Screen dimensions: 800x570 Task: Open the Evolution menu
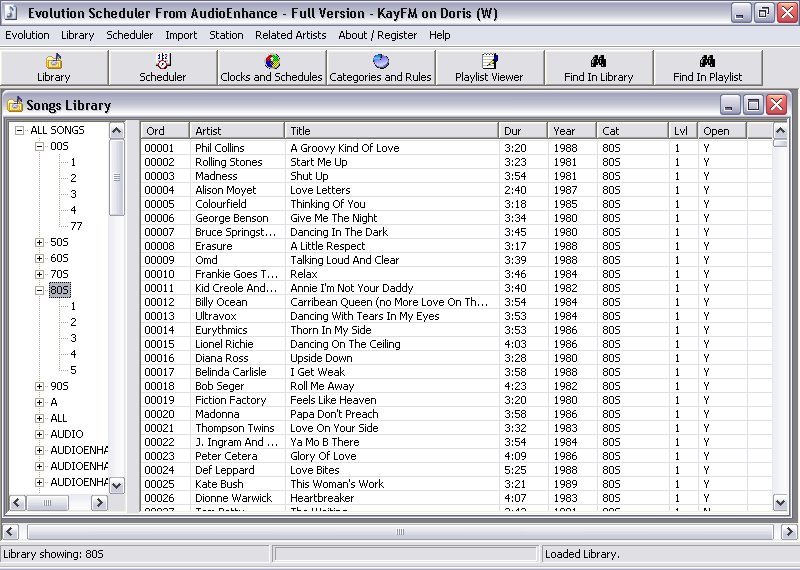click(x=28, y=35)
